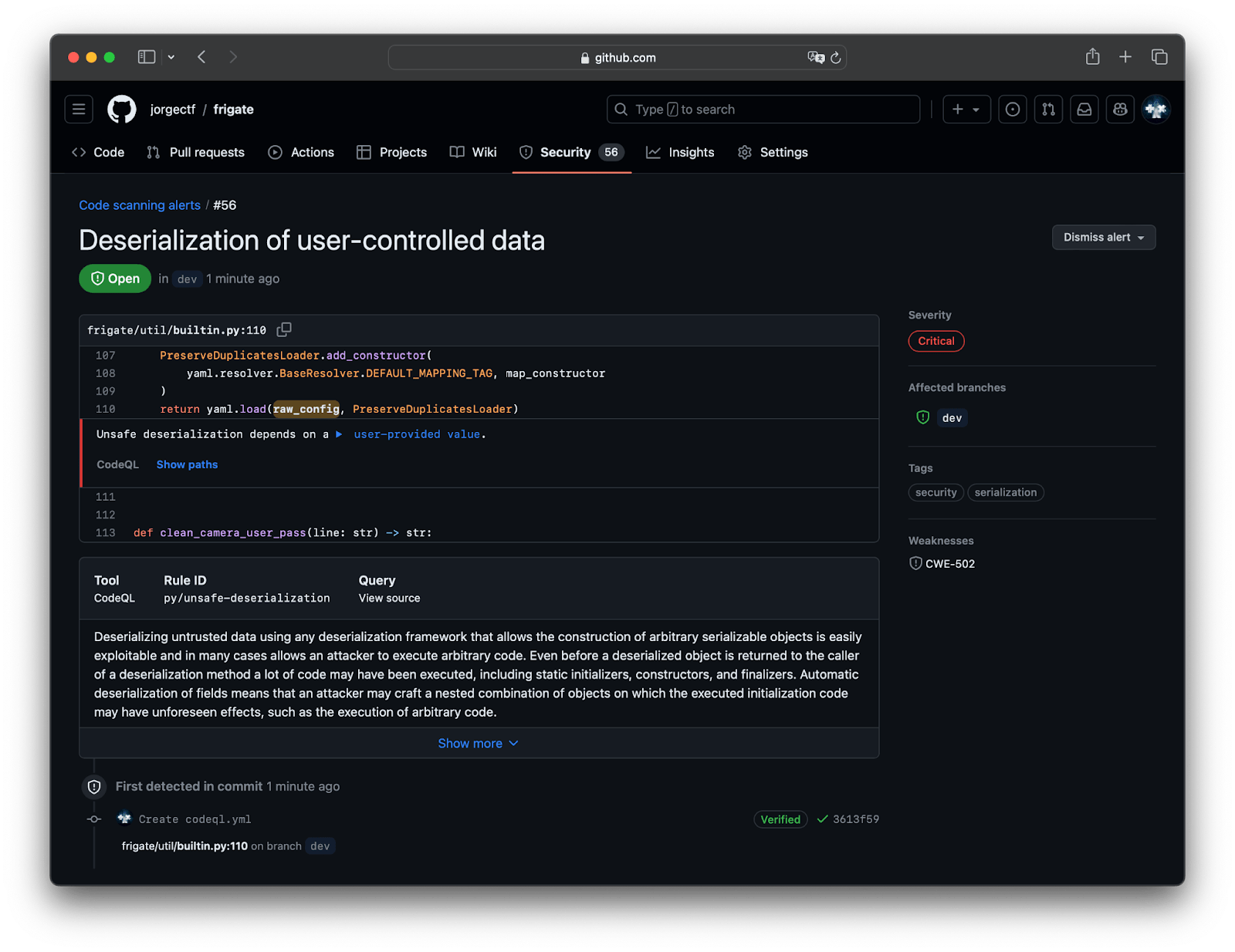Open the notifications inbox icon
This screenshot has height=952, width=1235.
[x=1084, y=109]
